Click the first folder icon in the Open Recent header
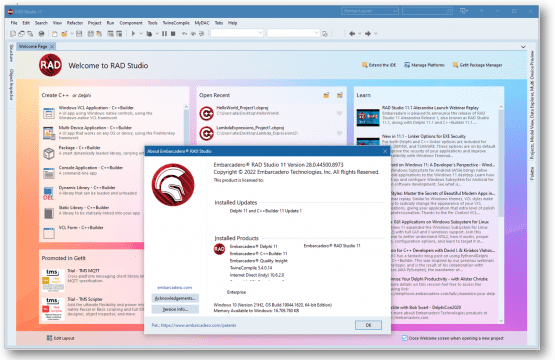 click(x=326, y=95)
